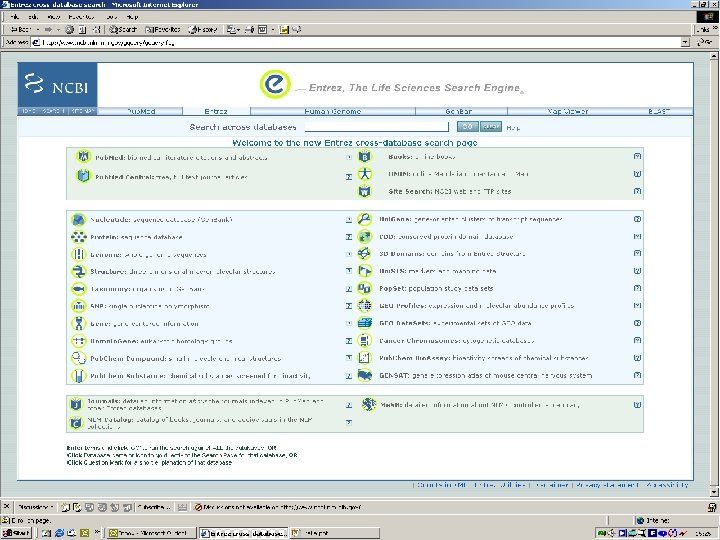The width and height of the screenshot is (720, 540).
Task: Click the PubChem Substance icon
Action: [79, 375]
